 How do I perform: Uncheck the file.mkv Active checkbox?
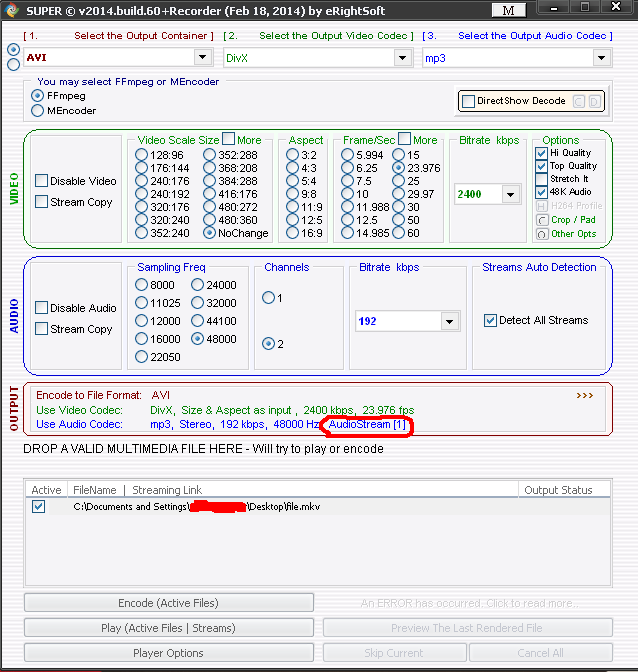pos(39,507)
